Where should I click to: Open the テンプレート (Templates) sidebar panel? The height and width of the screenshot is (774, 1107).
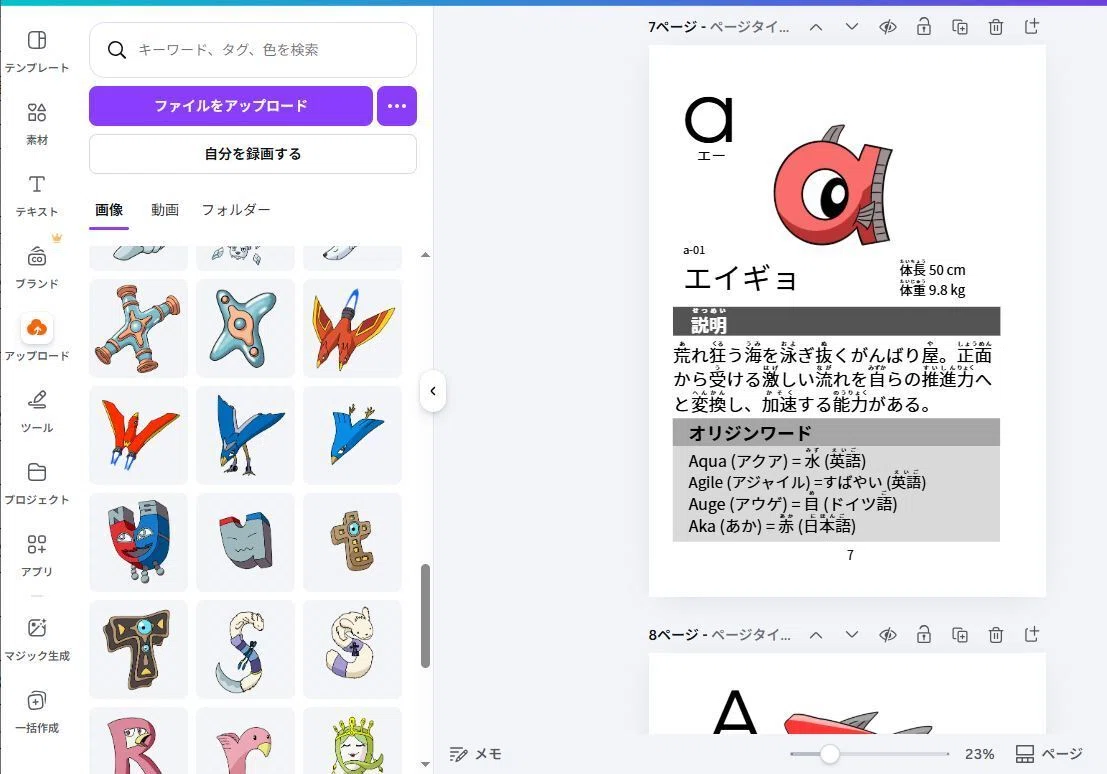(x=37, y=52)
